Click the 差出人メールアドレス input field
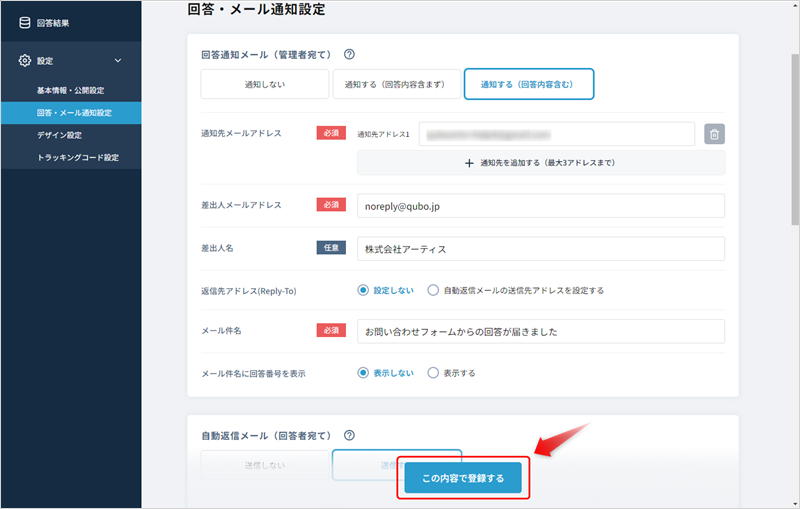The height and width of the screenshot is (509, 800). click(x=540, y=205)
